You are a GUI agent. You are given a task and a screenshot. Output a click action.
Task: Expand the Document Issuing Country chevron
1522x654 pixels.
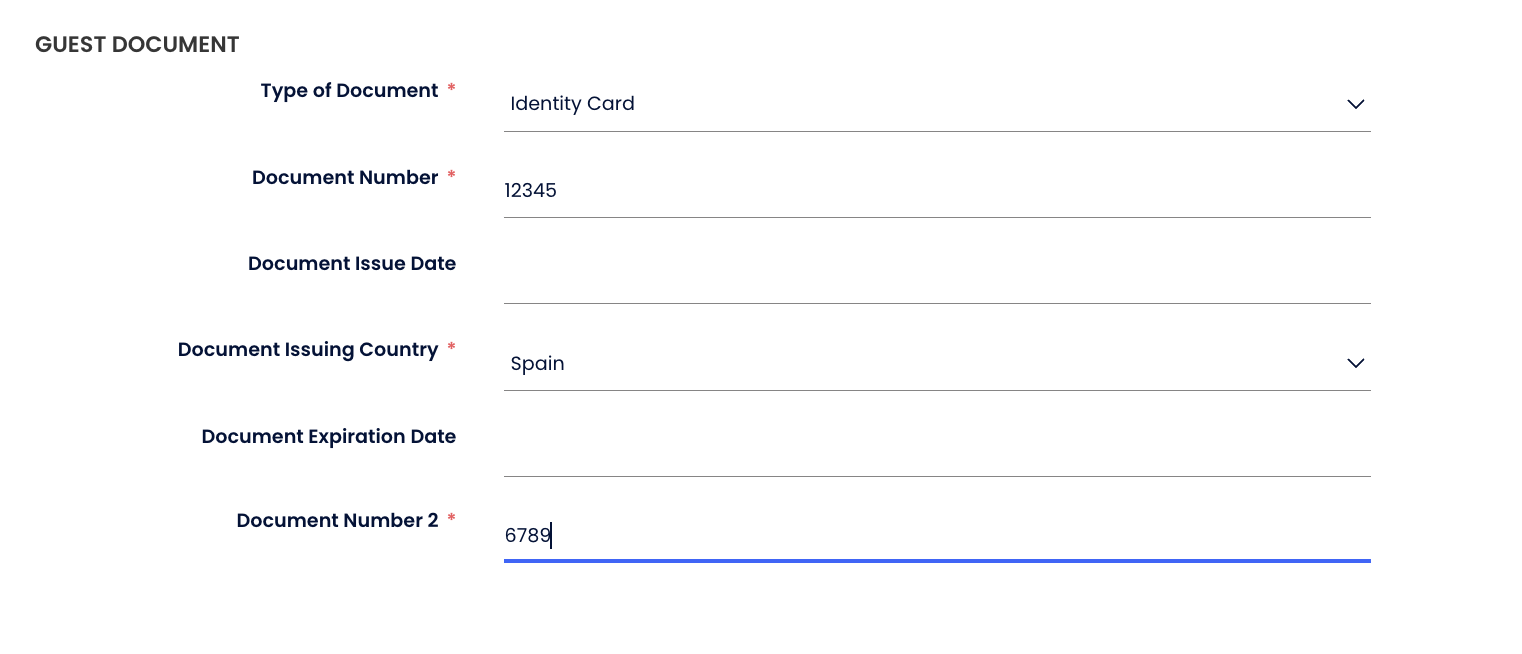[1355, 363]
